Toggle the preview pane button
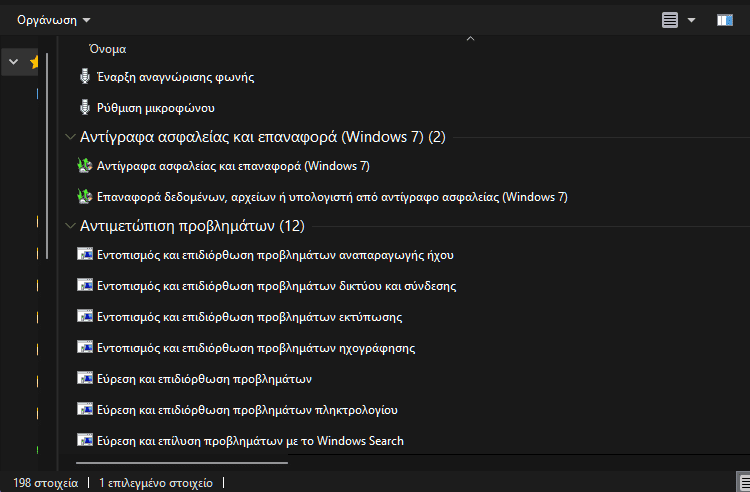750x492 pixels. pyautogui.click(x=725, y=20)
